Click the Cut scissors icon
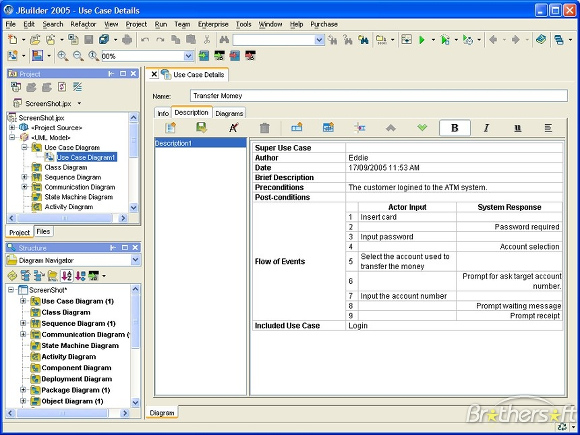 [206, 40]
